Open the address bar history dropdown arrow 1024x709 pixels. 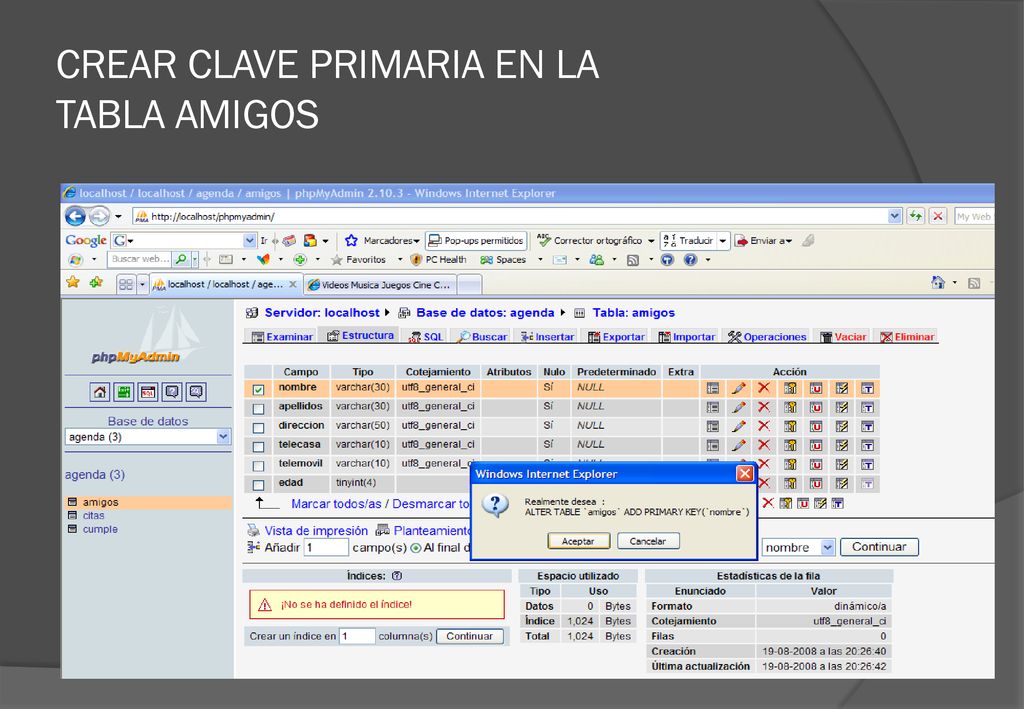[895, 216]
